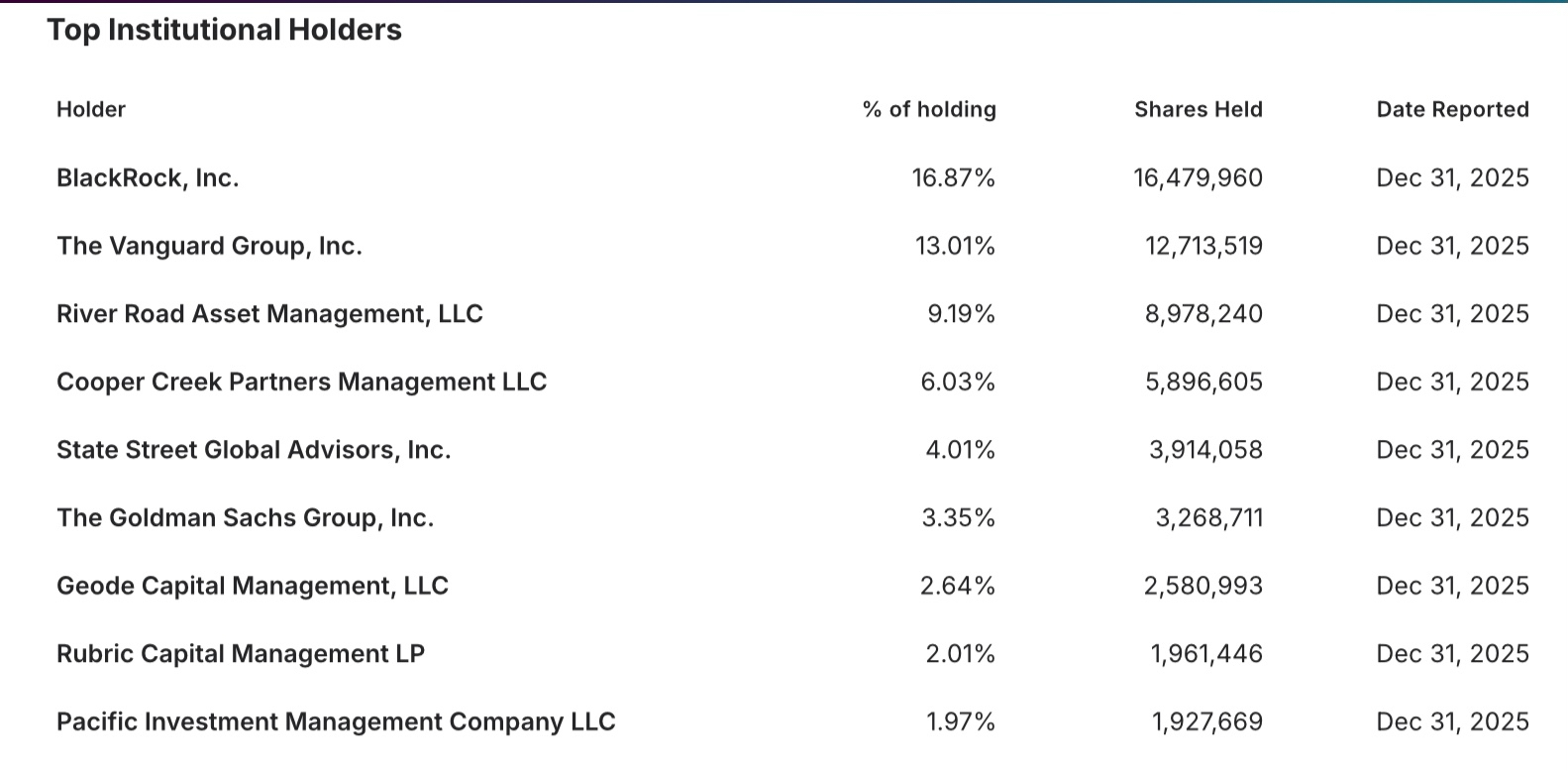Click River Road's 9.19% holding percentage
1568x771 pixels.
(x=961, y=314)
